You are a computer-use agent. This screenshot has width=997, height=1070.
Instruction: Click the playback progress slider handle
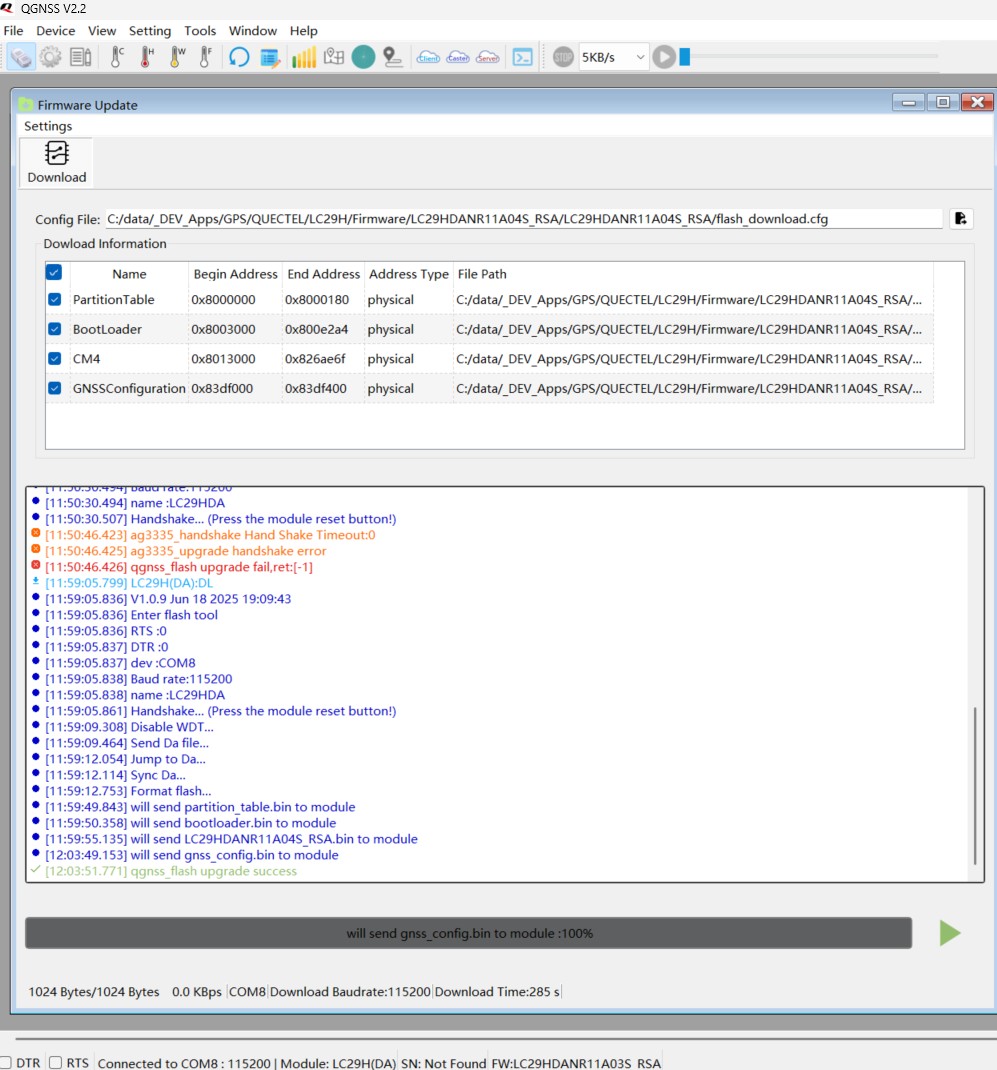click(x=685, y=57)
